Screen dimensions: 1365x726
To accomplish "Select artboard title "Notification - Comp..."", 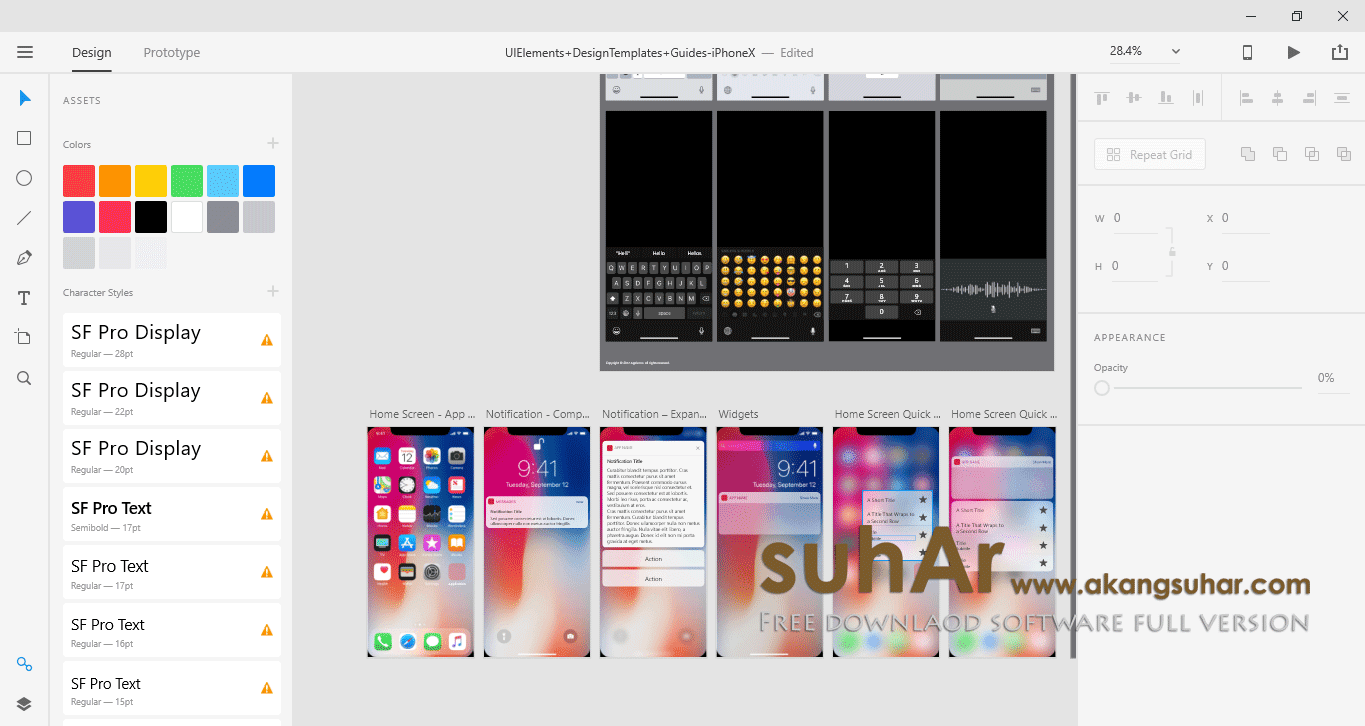I will (x=537, y=414).
